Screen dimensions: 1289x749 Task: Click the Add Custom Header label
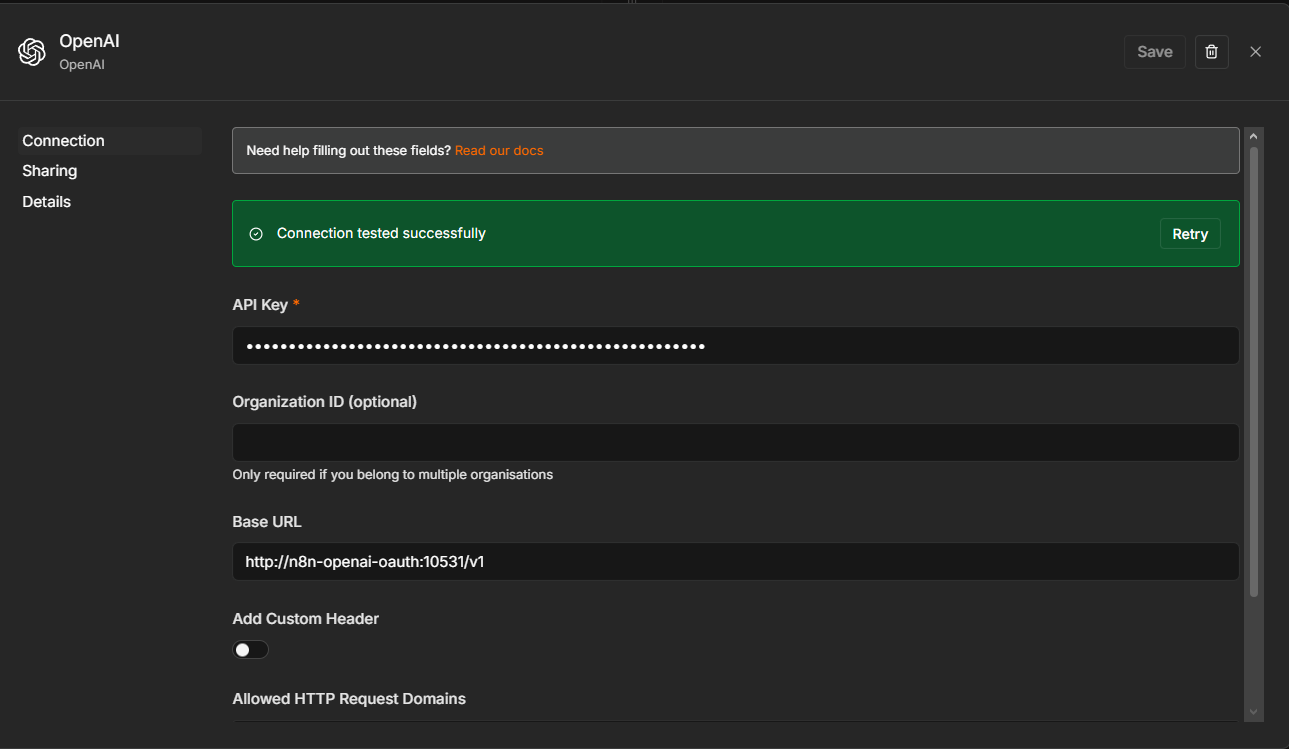pyautogui.click(x=306, y=619)
